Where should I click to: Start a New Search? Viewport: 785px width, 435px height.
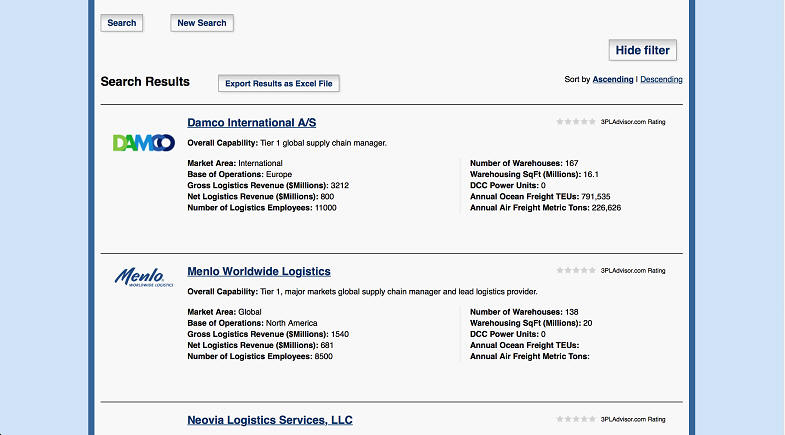(202, 23)
